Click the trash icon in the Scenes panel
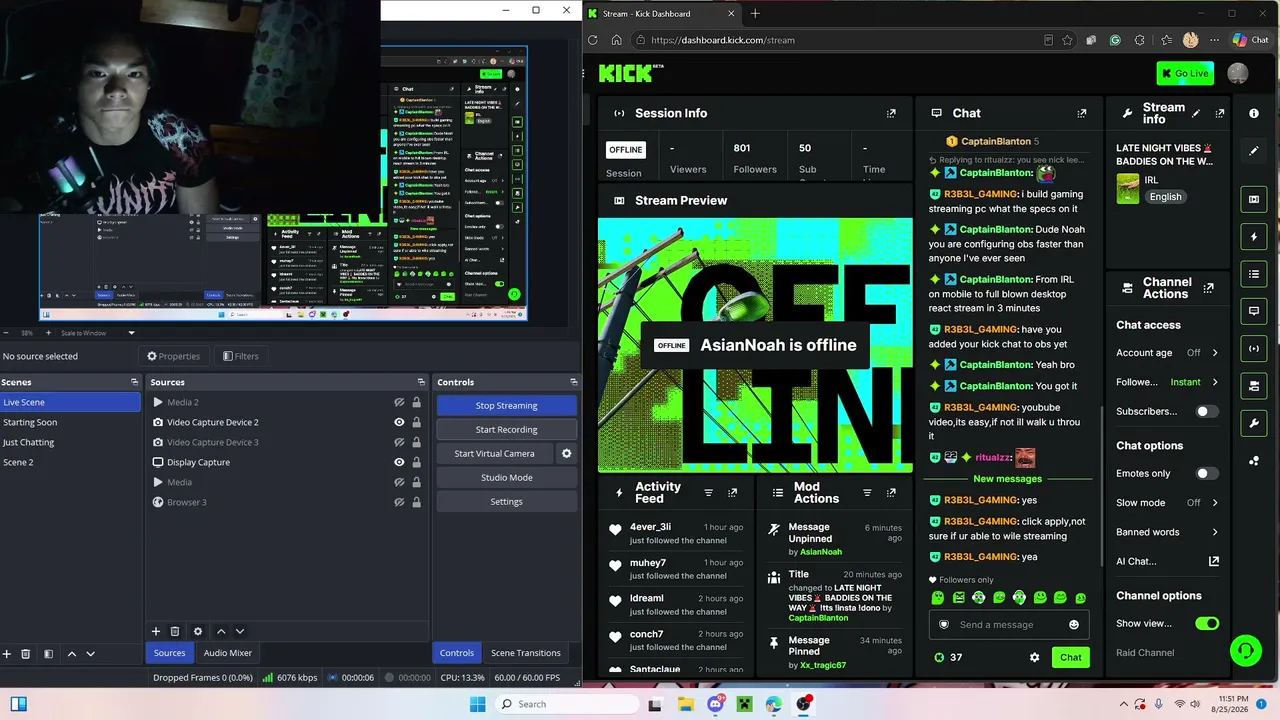This screenshot has height=720, width=1280. [26, 654]
